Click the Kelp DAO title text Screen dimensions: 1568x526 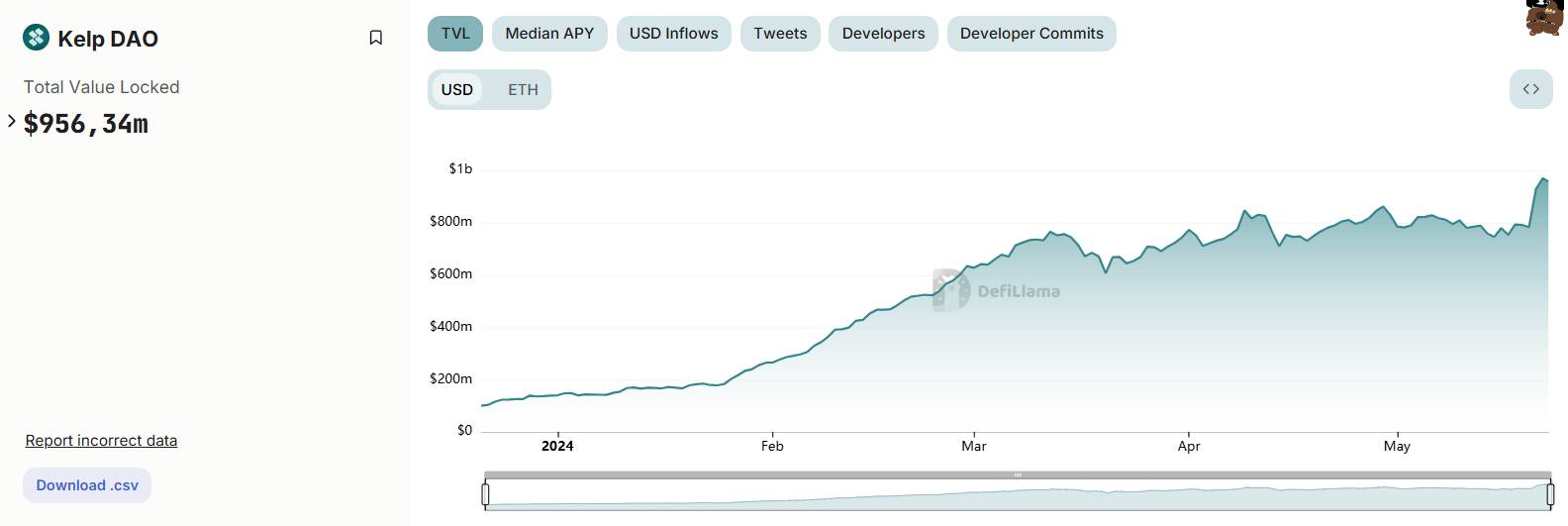[x=108, y=39]
